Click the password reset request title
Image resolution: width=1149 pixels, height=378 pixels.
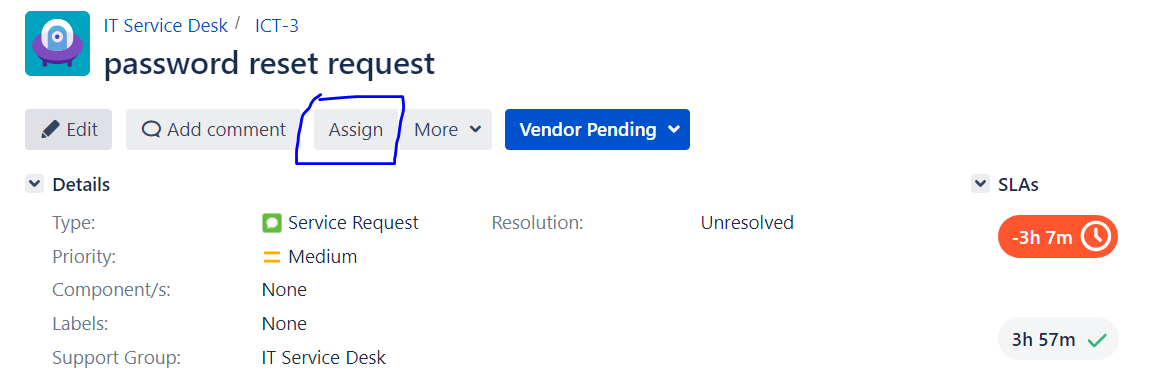coord(270,64)
